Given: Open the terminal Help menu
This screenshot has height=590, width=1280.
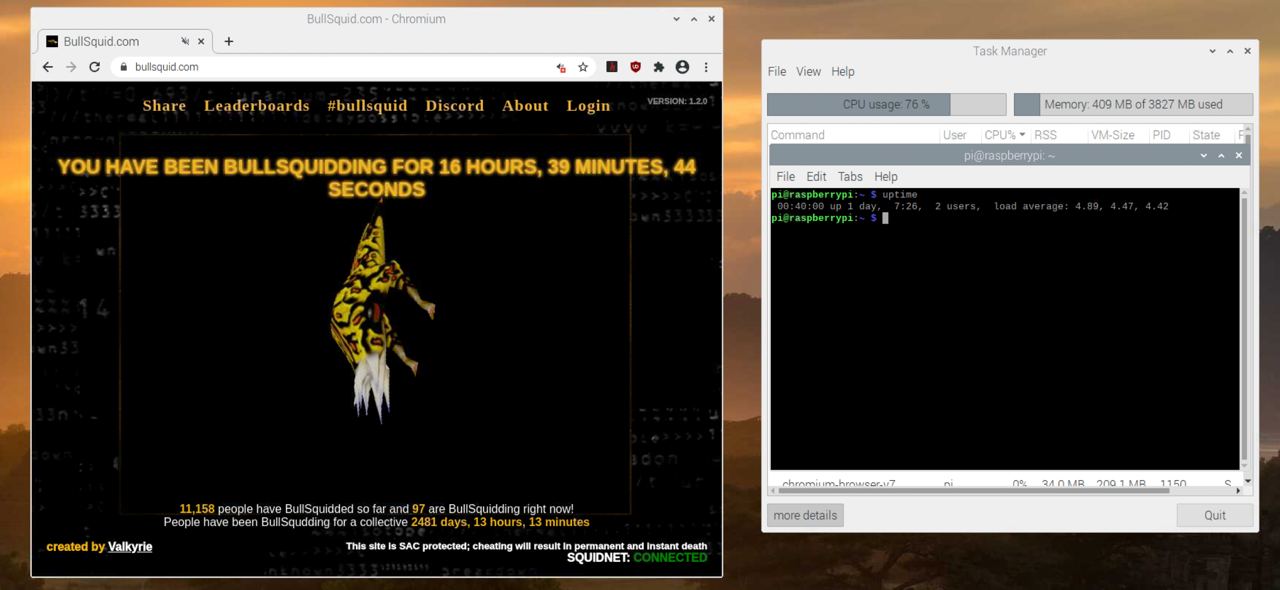Looking at the screenshot, I should (886, 176).
